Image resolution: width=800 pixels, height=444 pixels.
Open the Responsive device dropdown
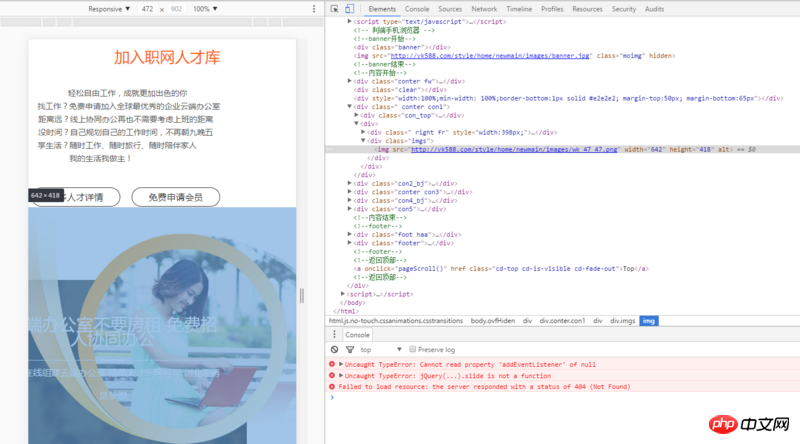click(109, 8)
